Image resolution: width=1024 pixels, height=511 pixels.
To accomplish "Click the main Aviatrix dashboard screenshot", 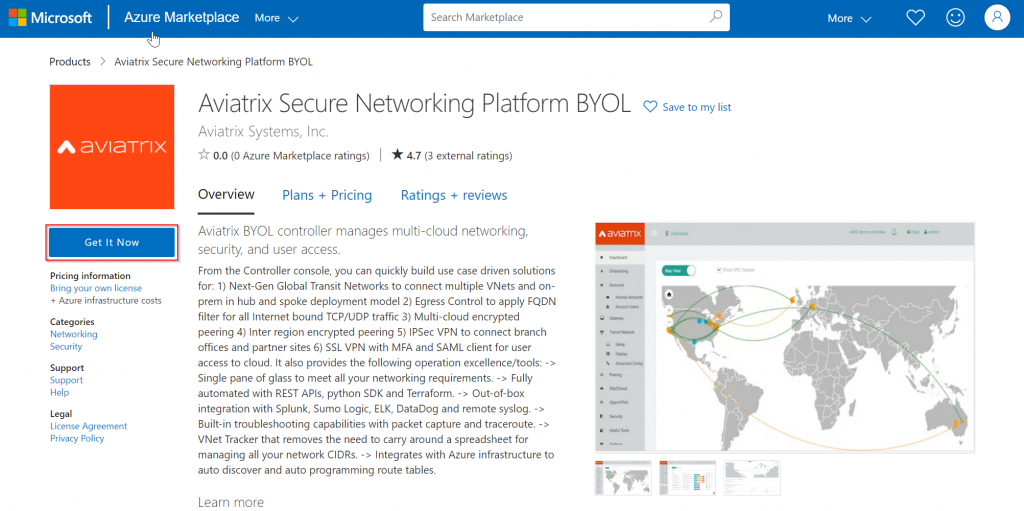I will click(784, 337).
